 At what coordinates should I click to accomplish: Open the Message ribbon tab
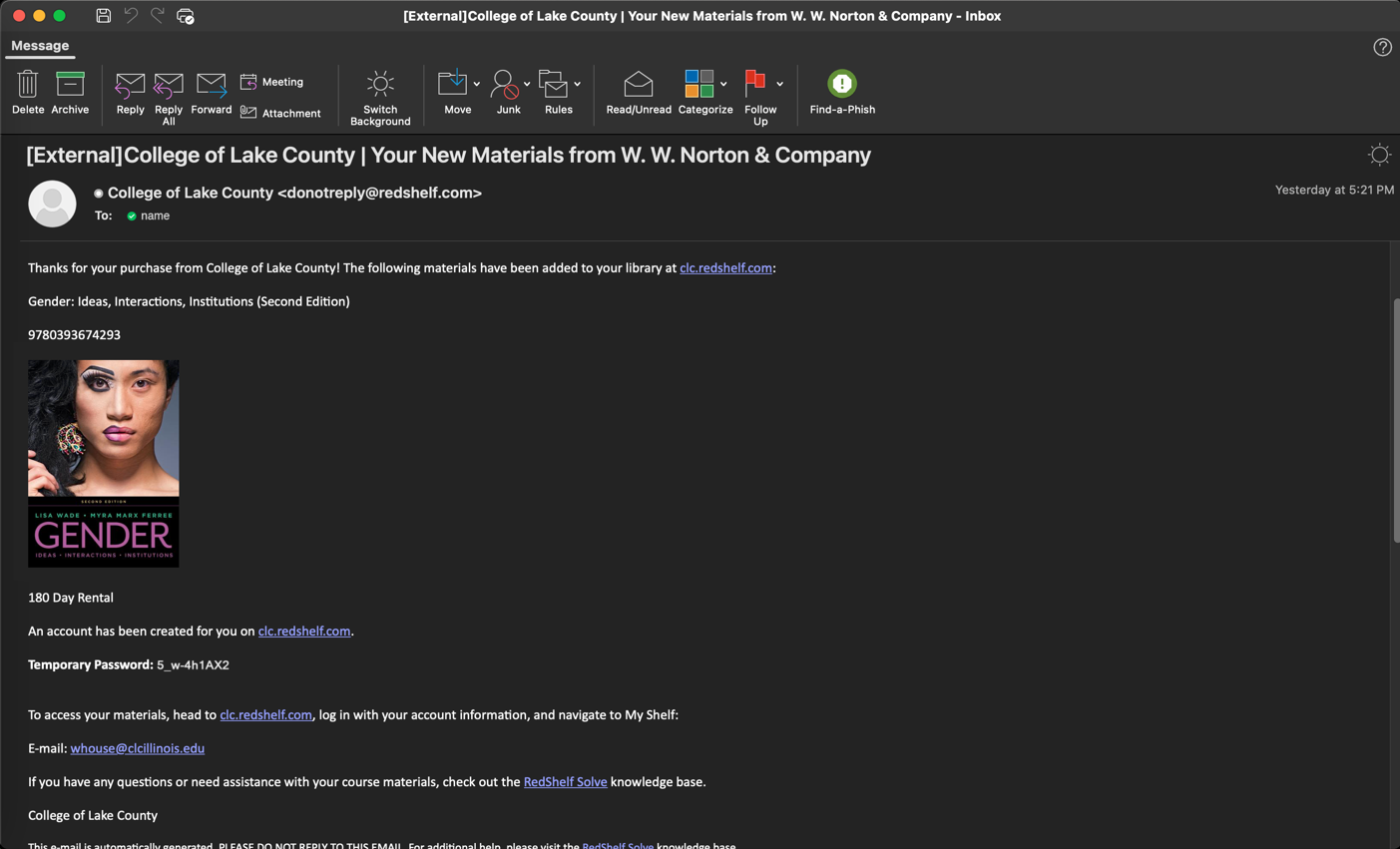coord(40,46)
